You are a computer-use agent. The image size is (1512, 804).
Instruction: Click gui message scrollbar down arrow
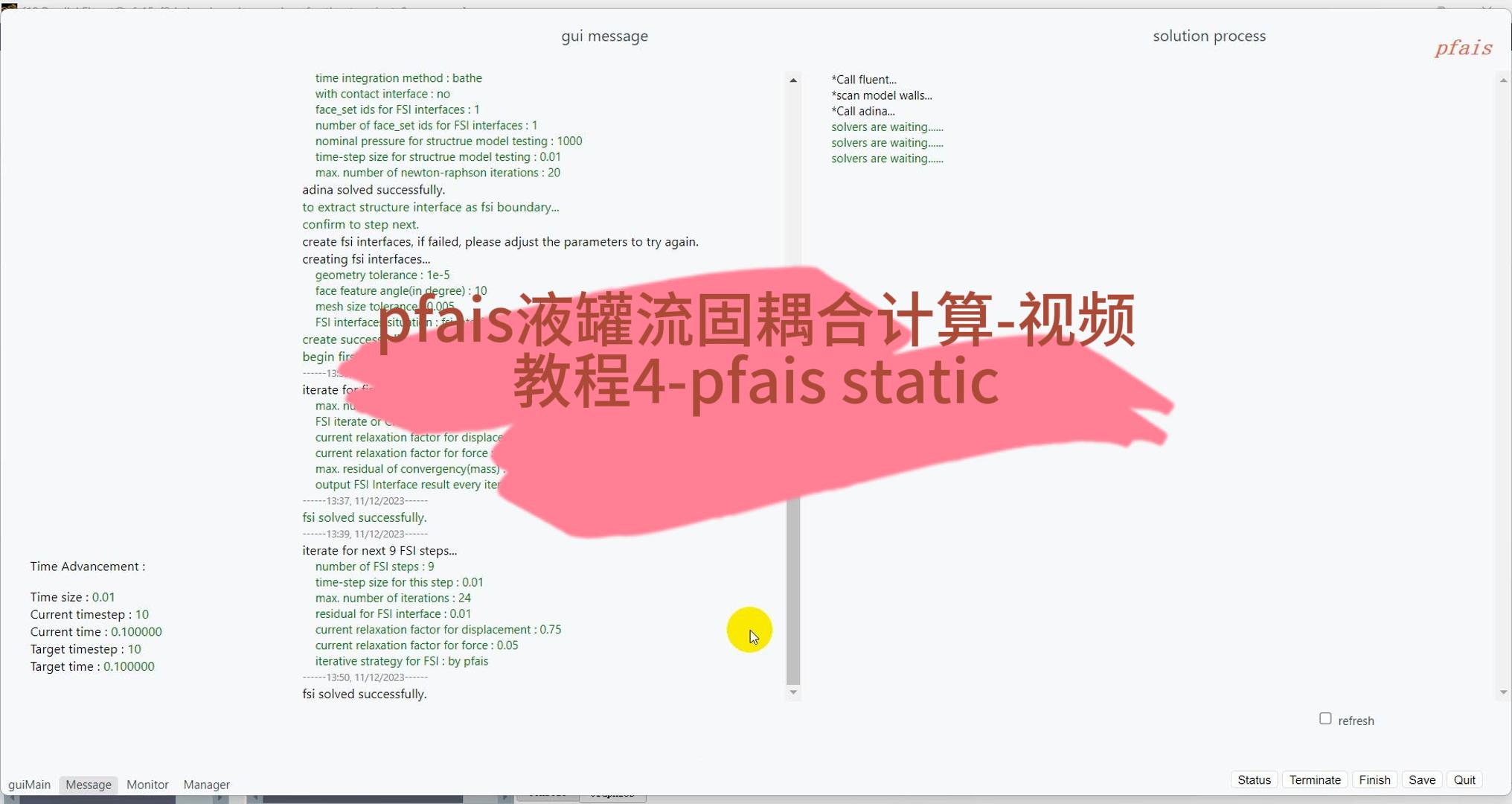793,692
